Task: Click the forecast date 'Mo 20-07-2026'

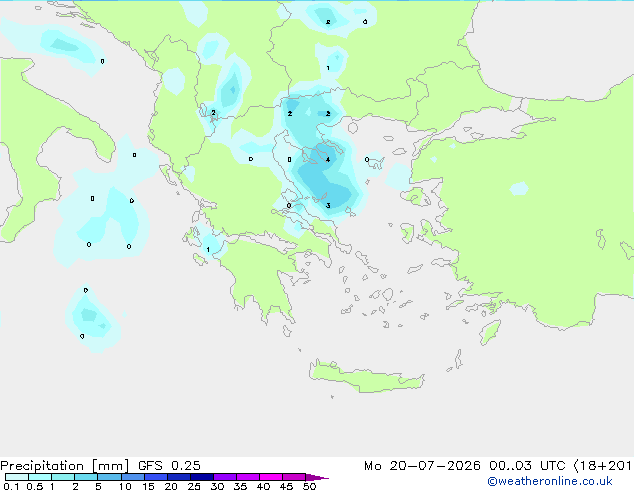Action: [x=422, y=466]
